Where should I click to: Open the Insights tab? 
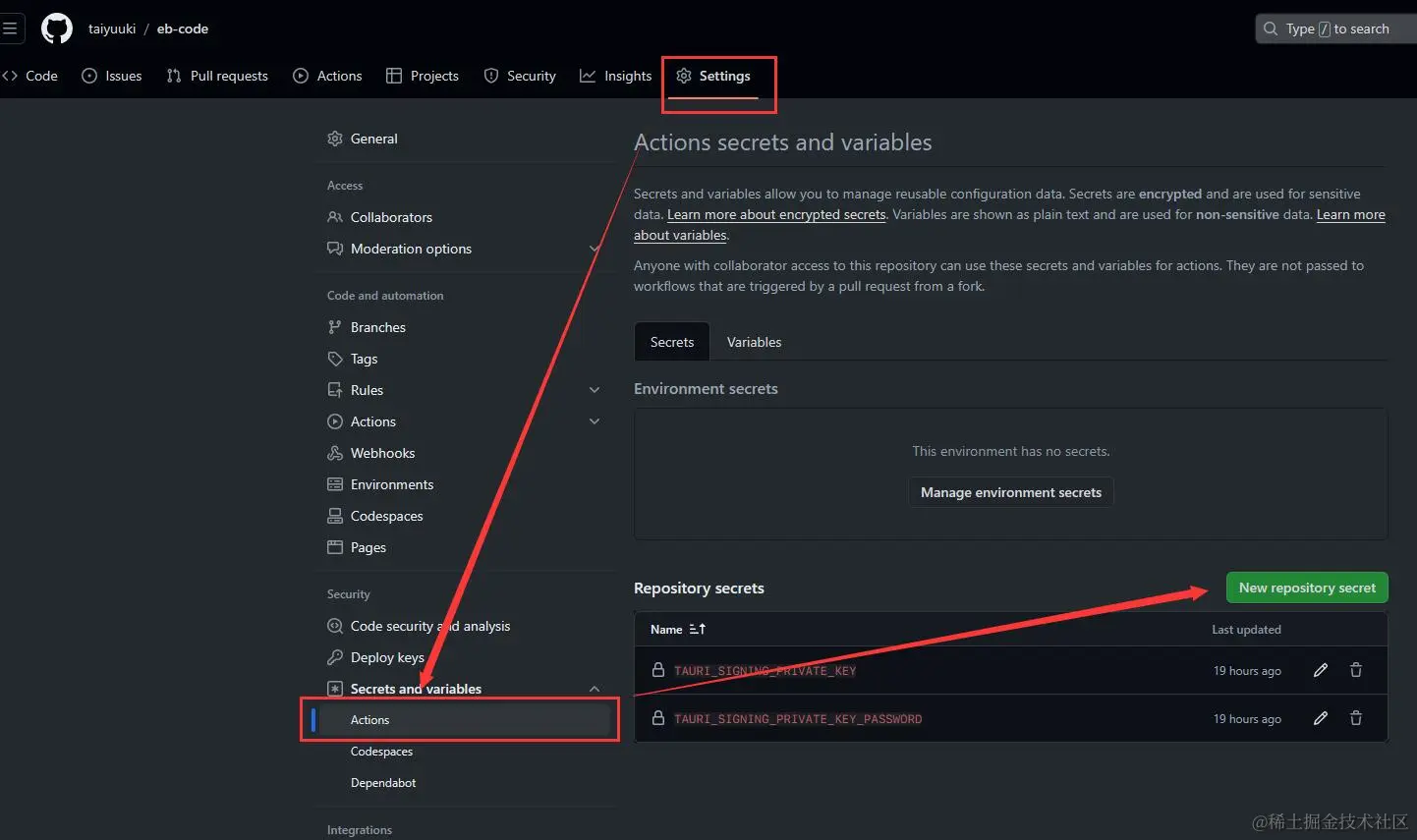(x=616, y=76)
